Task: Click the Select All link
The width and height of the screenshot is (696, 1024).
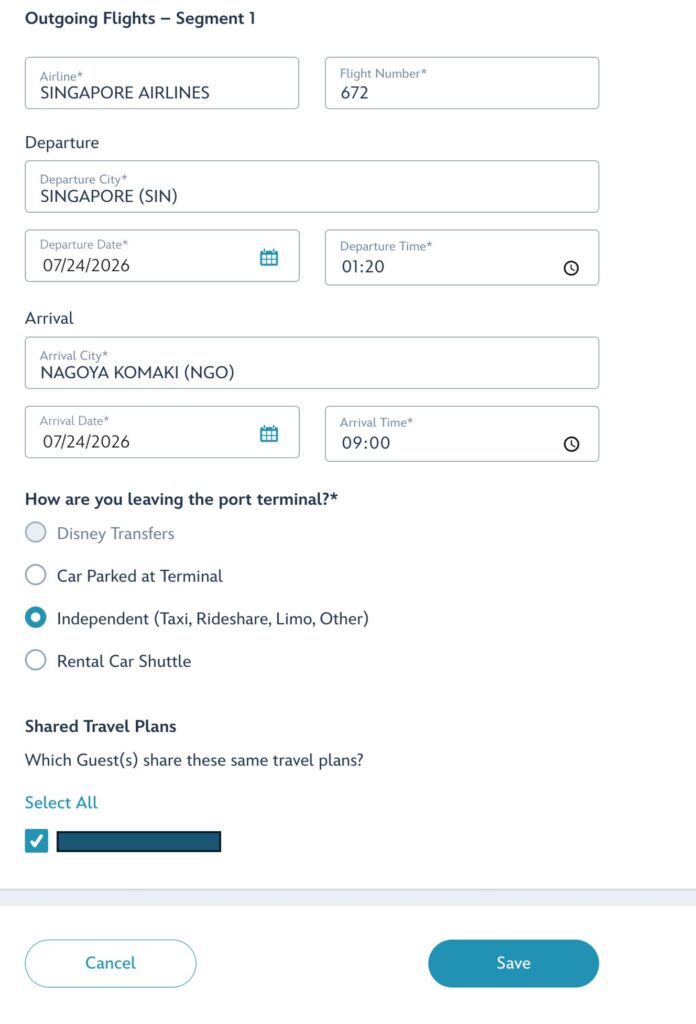Action: (61, 802)
